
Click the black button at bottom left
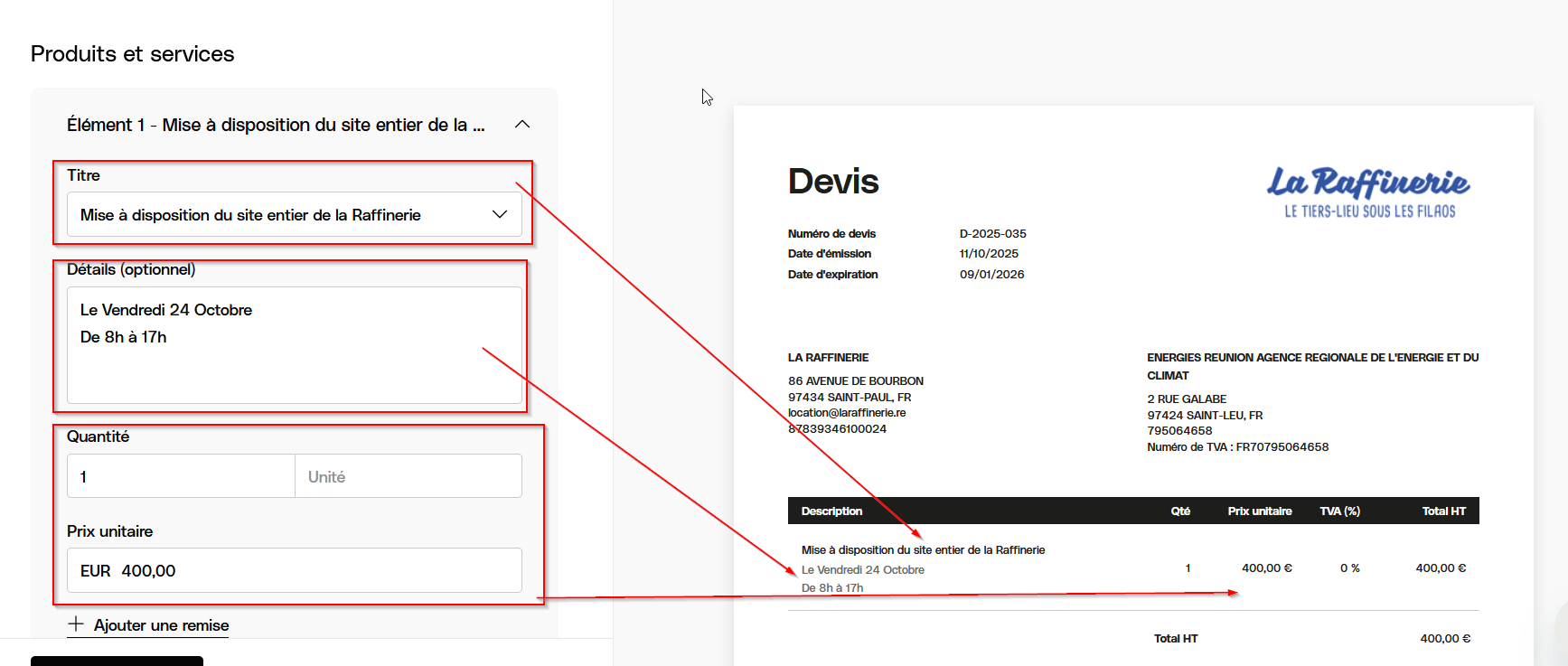point(117,661)
